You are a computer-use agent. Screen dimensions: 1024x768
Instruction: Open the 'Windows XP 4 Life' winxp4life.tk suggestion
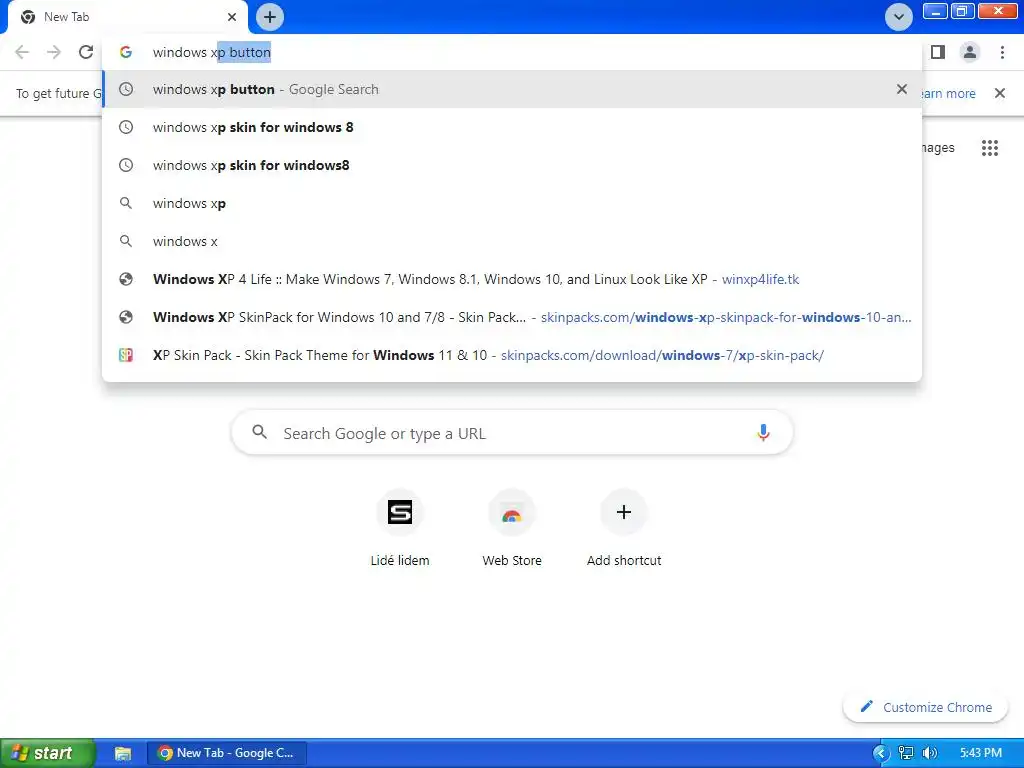coord(512,279)
